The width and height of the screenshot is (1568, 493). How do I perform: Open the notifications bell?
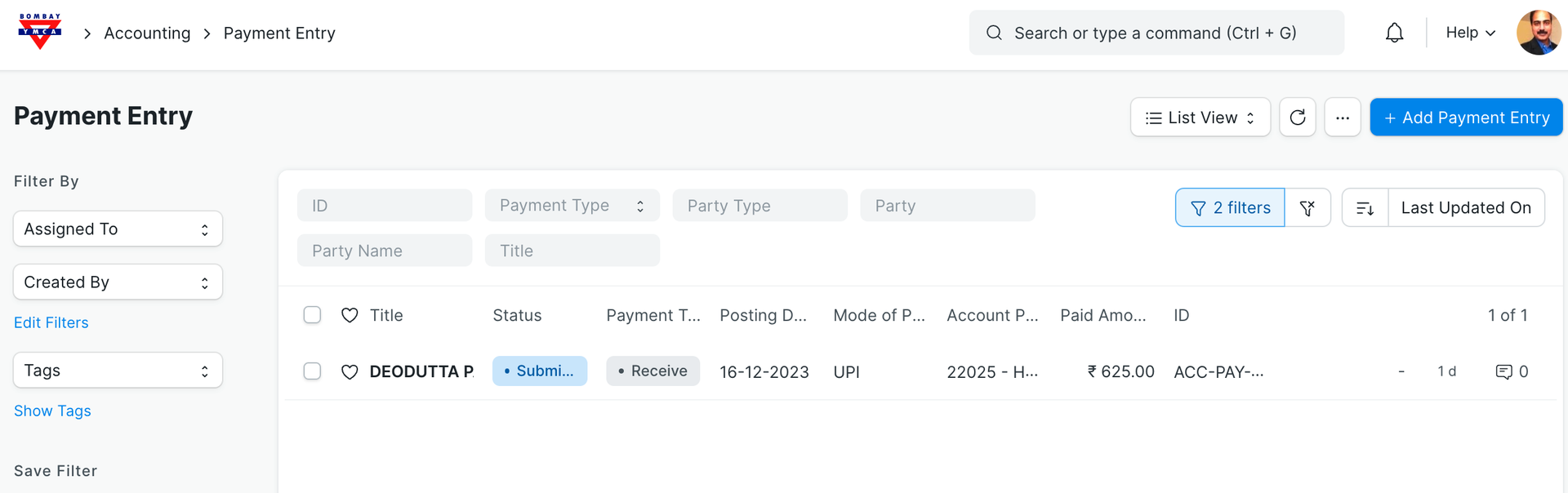[1394, 33]
